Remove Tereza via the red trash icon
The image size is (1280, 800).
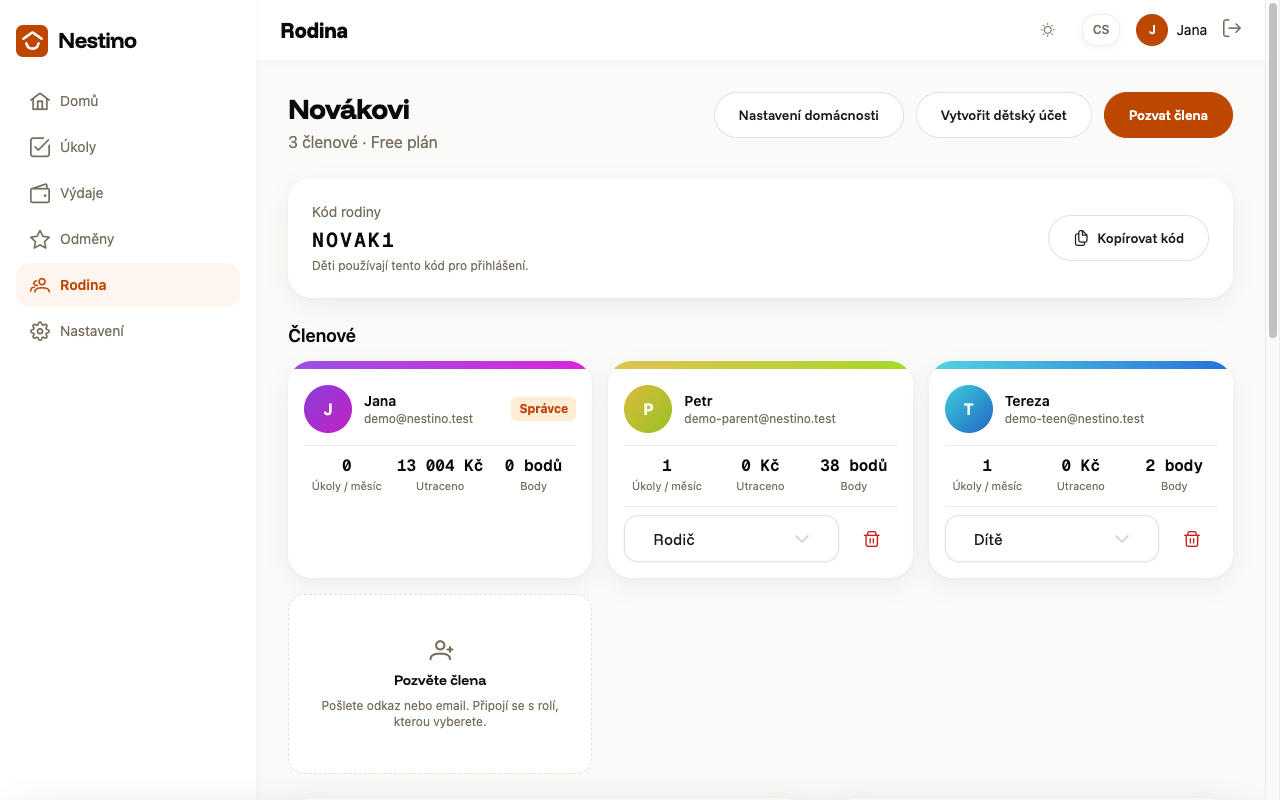click(1192, 539)
